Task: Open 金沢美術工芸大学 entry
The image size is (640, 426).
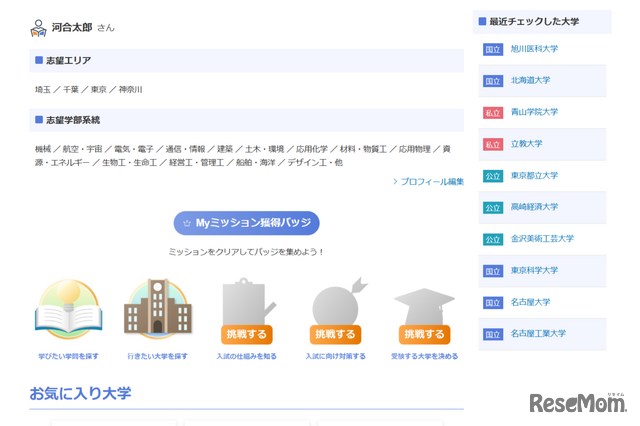Action: point(542,239)
